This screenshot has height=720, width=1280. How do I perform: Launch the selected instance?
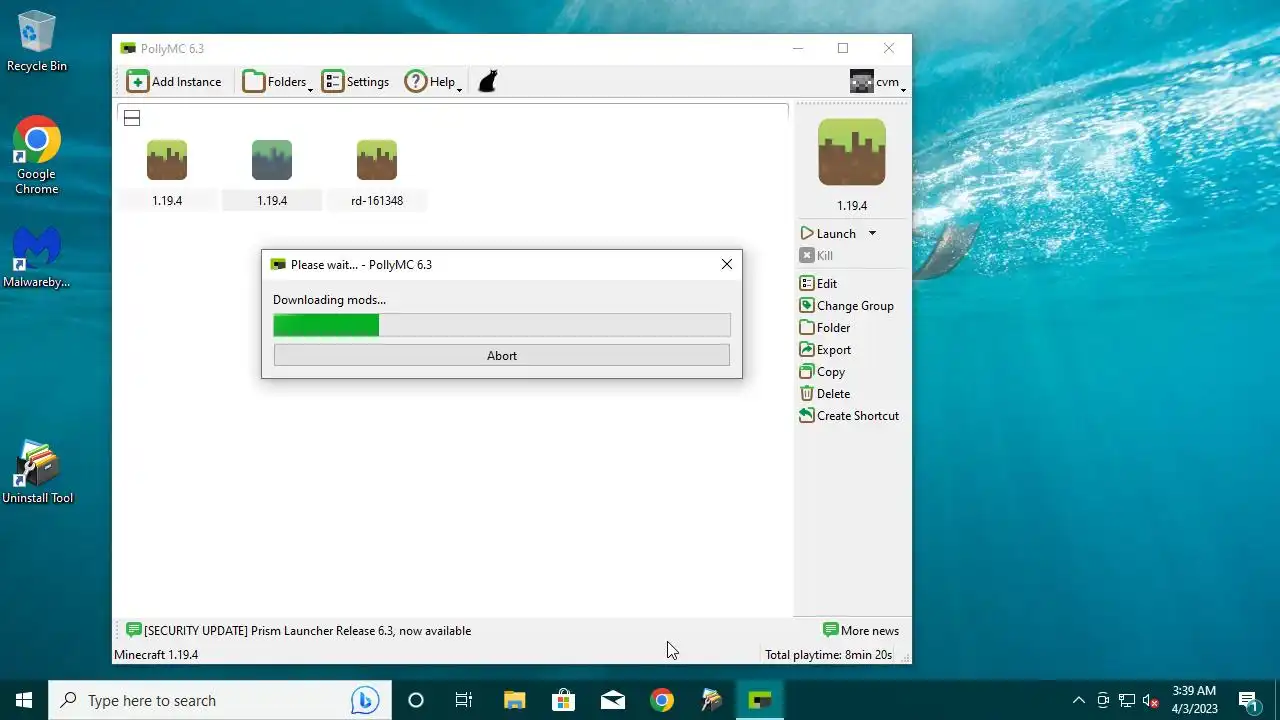coord(828,233)
